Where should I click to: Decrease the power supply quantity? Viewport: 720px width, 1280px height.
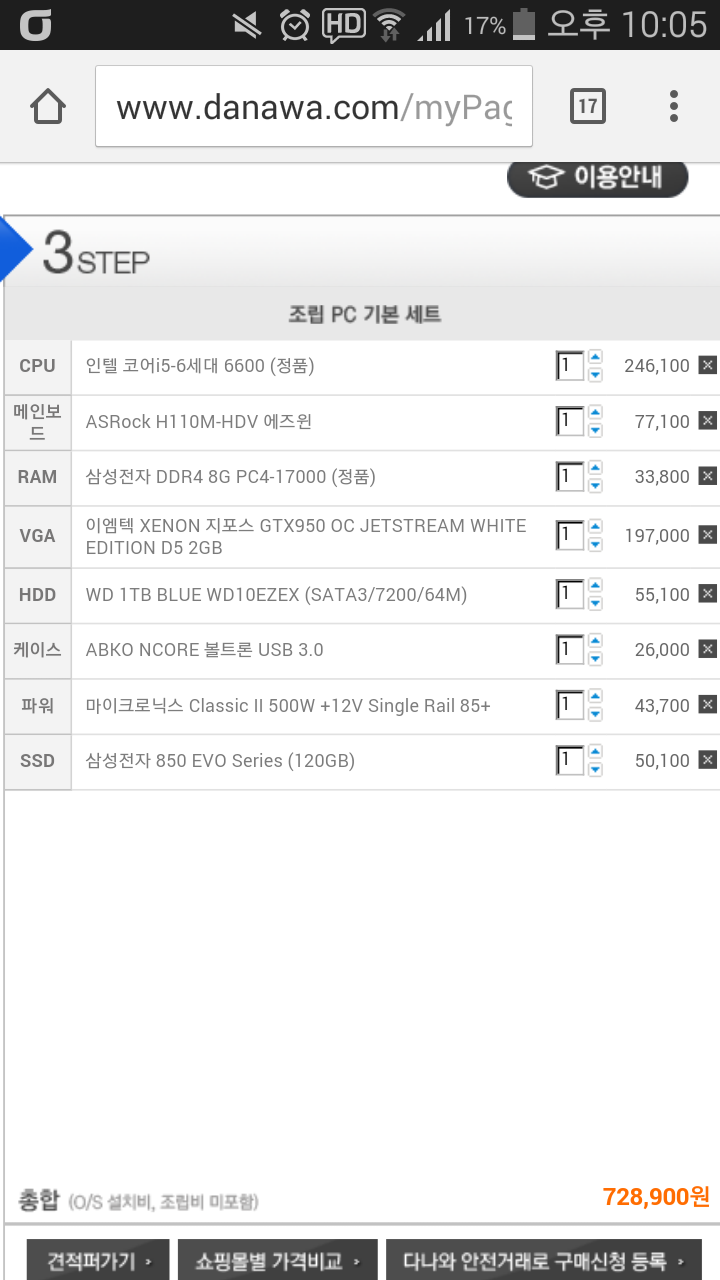595,715
